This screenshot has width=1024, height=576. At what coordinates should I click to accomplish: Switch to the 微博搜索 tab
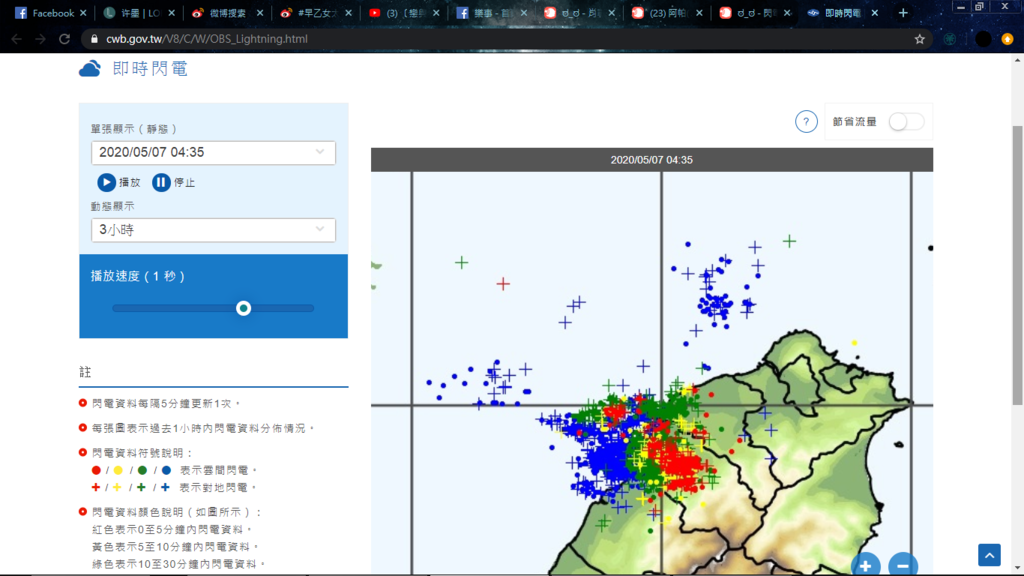[225, 12]
